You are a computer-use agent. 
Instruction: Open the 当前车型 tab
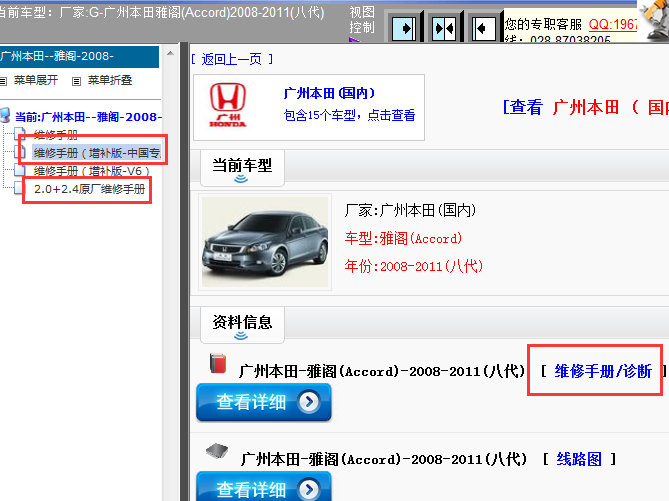242,168
